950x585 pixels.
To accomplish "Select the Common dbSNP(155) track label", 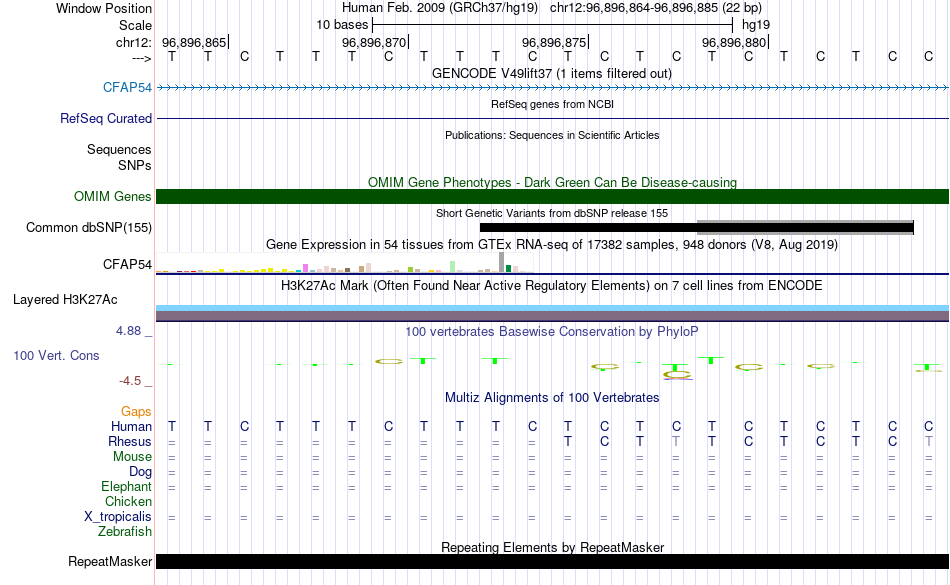I will tap(89, 227).
